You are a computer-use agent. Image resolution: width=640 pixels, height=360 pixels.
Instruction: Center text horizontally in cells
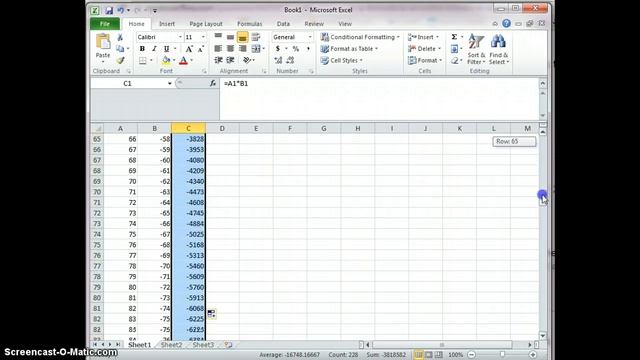(x=230, y=49)
